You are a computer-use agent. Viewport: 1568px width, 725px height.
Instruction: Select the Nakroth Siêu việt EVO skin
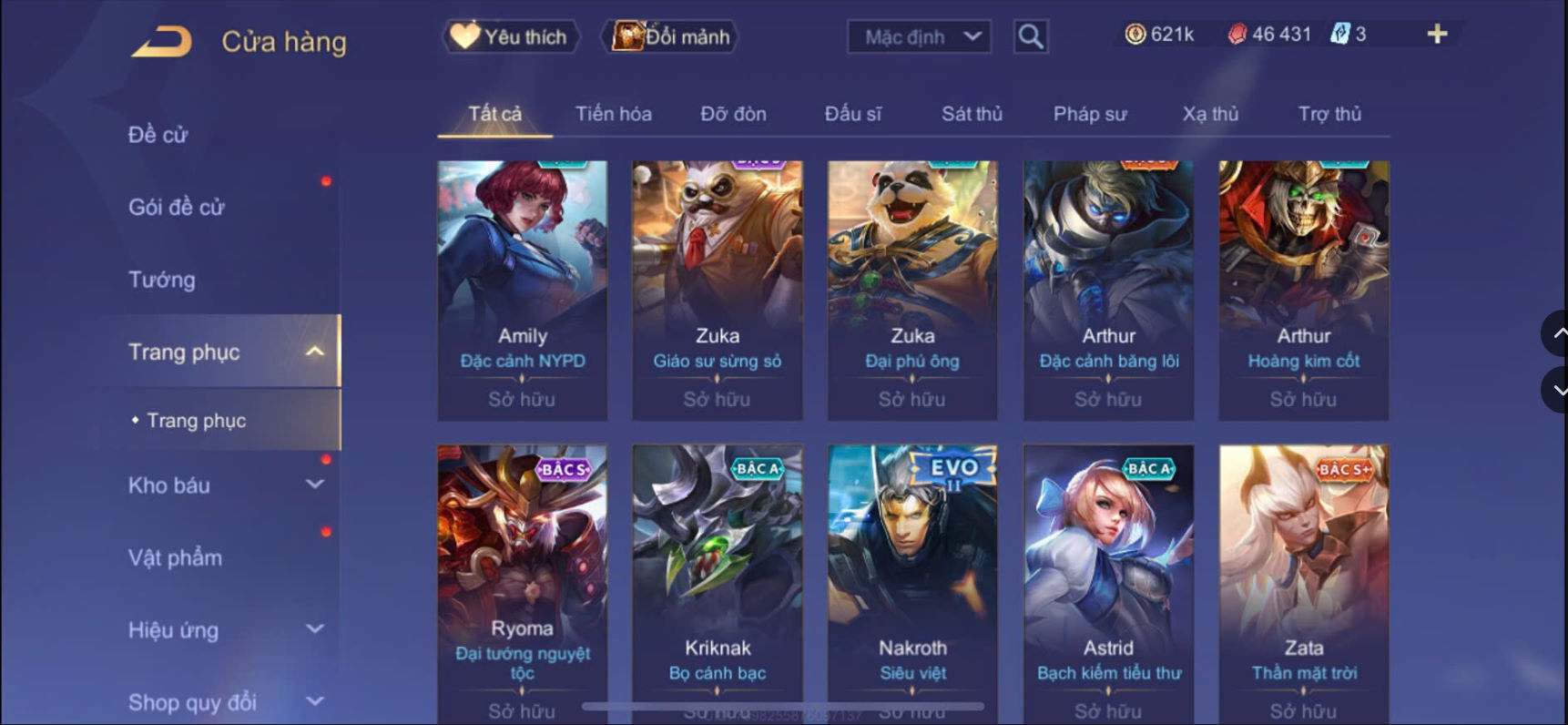[912, 583]
